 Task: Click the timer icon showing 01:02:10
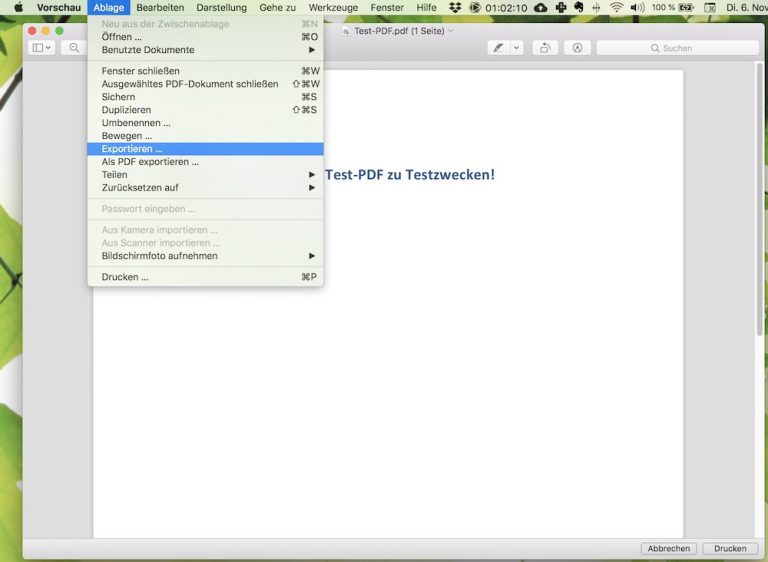[474, 7]
